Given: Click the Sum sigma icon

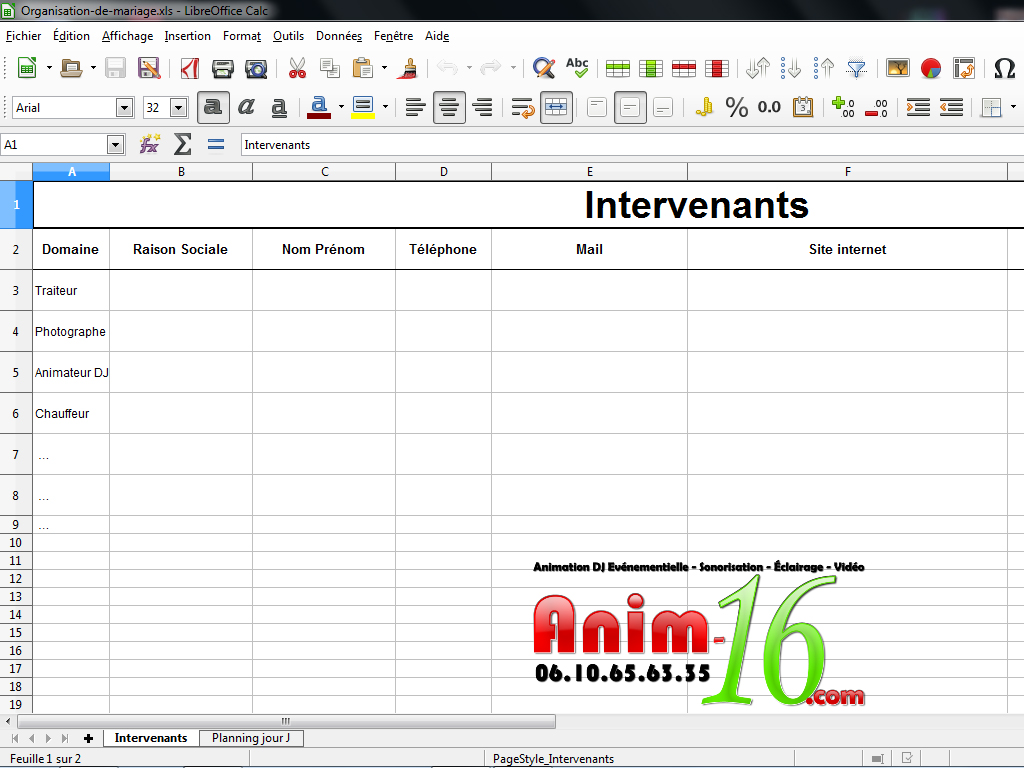Looking at the screenshot, I should pyautogui.click(x=183, y=144).
